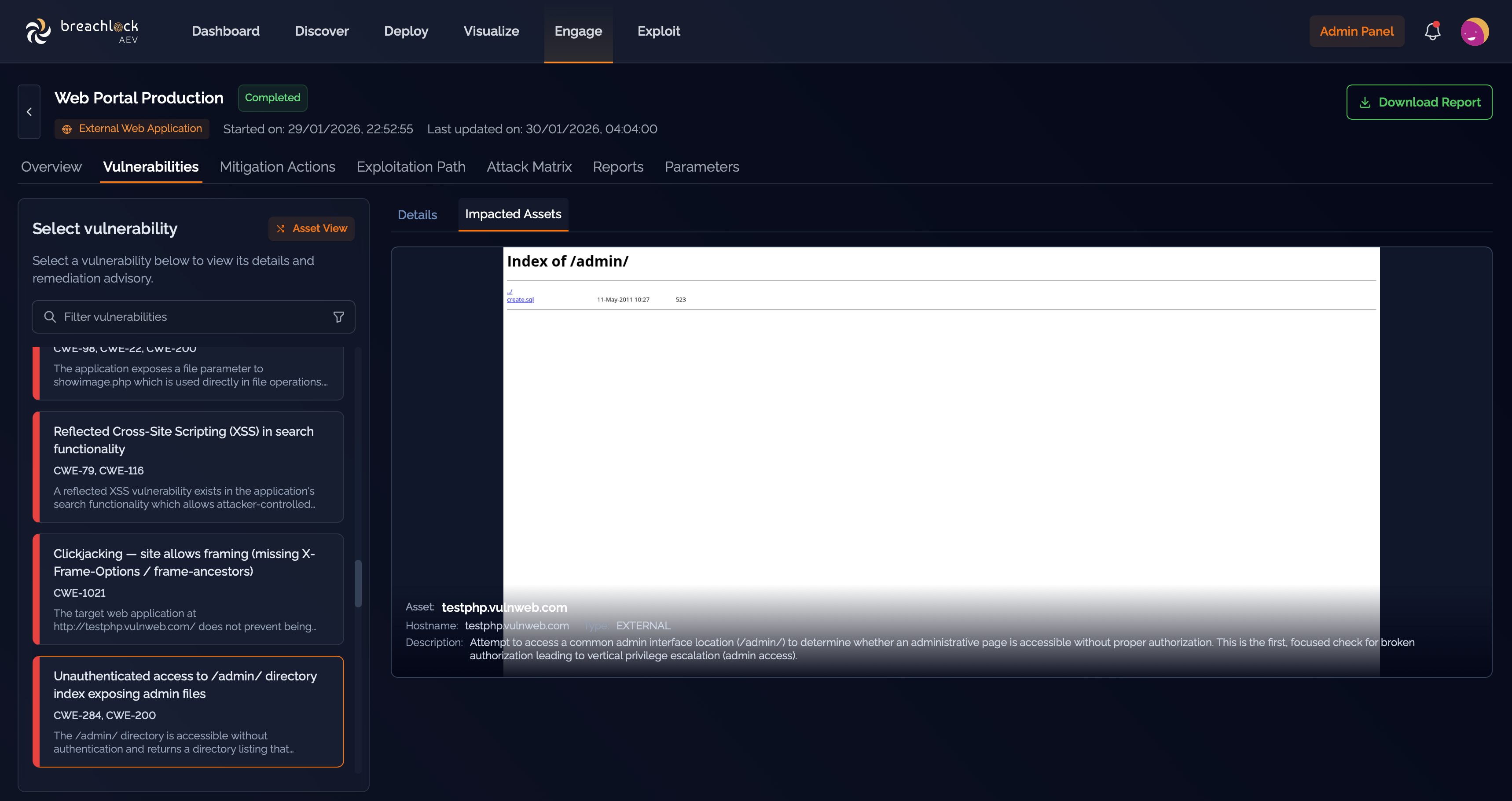This screenshot has width=1512, height=801.
Task: Click the parent directory ../ link
Action: tap(510, 291)
